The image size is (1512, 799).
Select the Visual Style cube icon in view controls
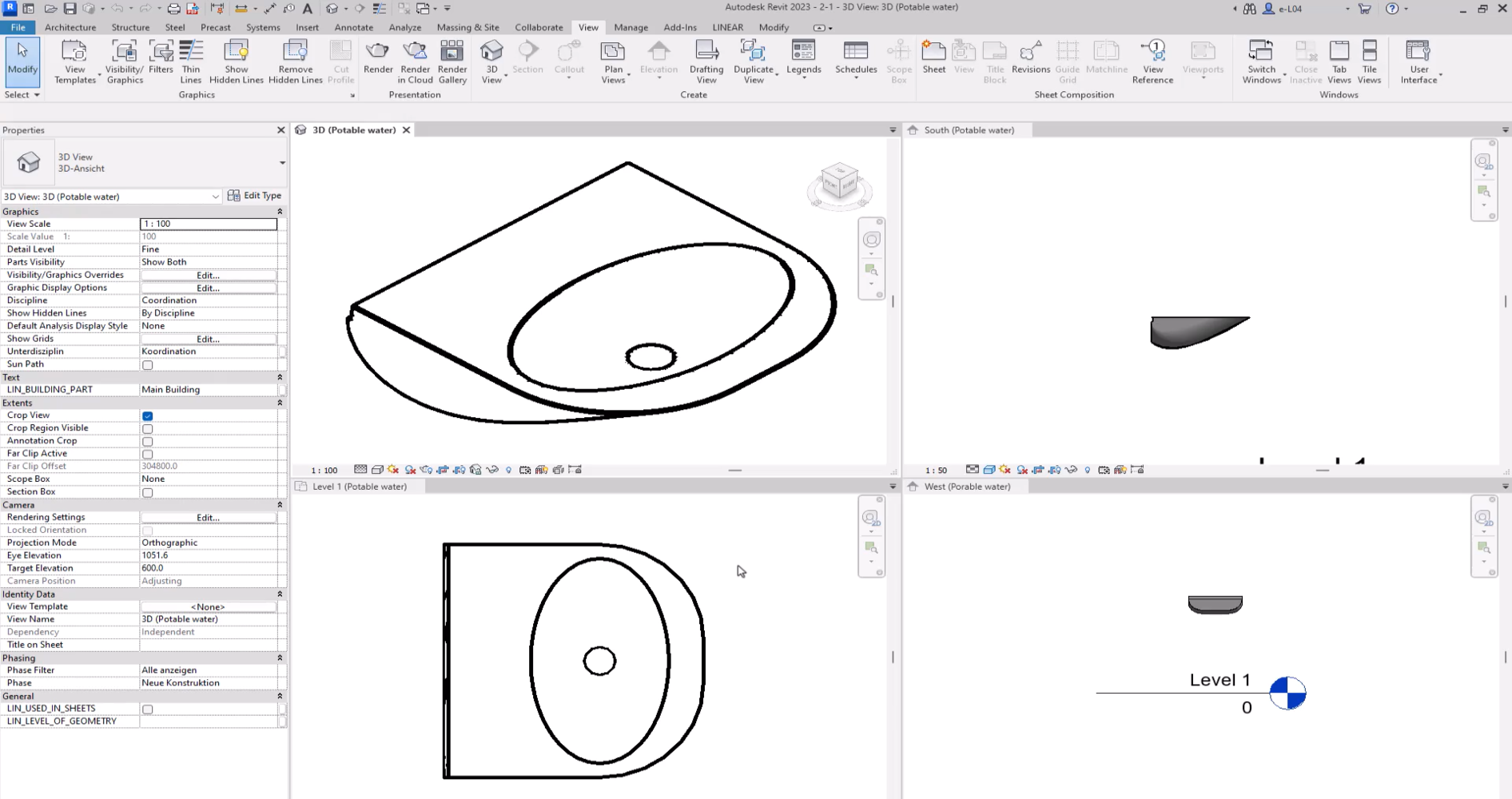pyautogui.click(x=377, y=470)
